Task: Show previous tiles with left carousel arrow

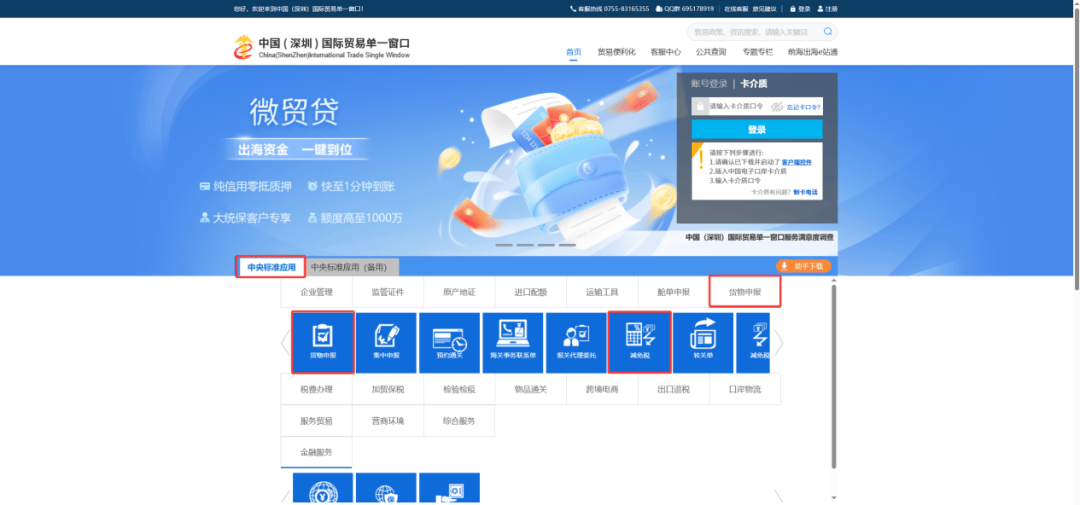Action: (285, 342)
